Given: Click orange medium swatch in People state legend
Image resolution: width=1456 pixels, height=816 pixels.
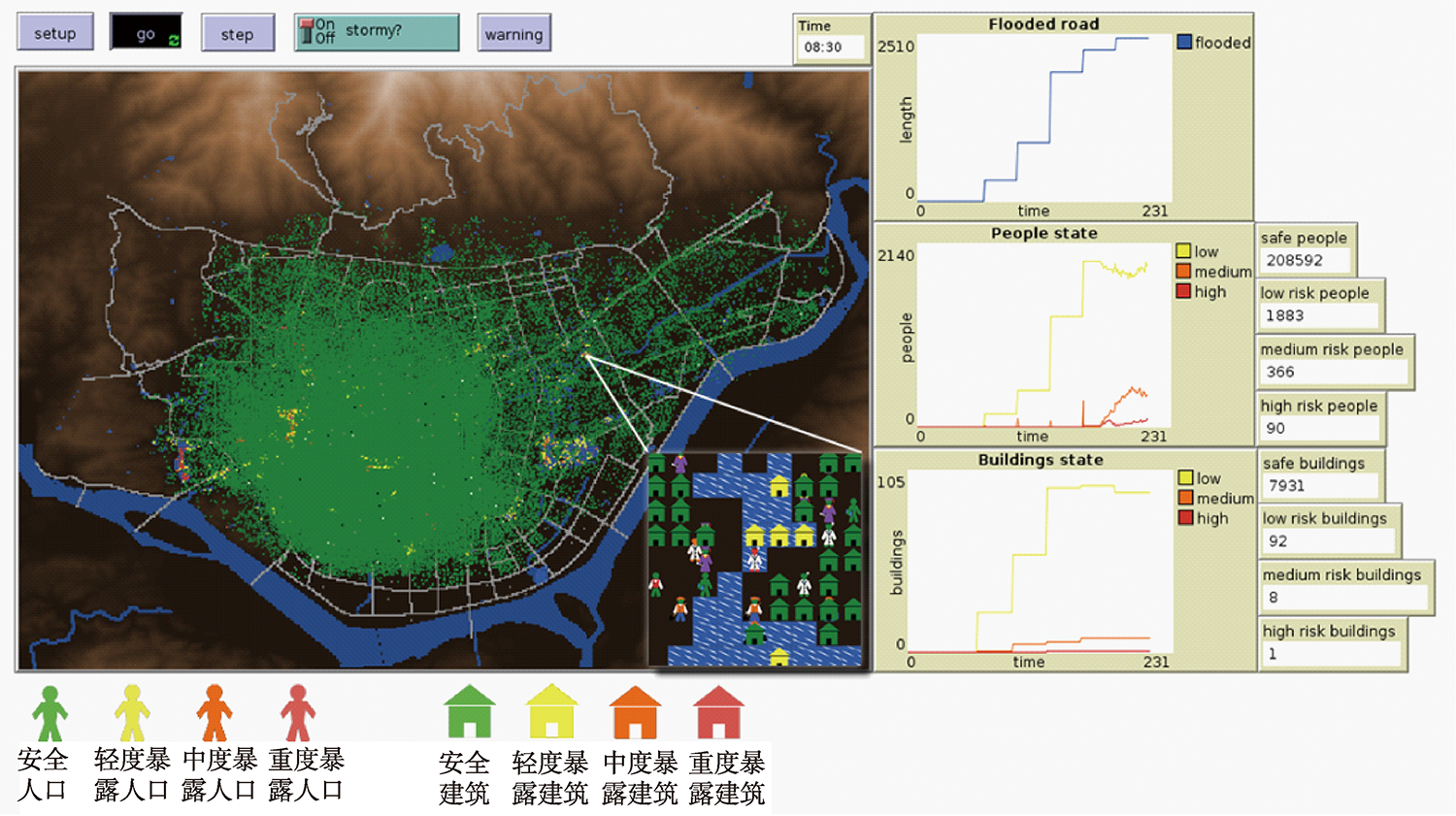Looking at the screenshot, I should pos(1183,271).
